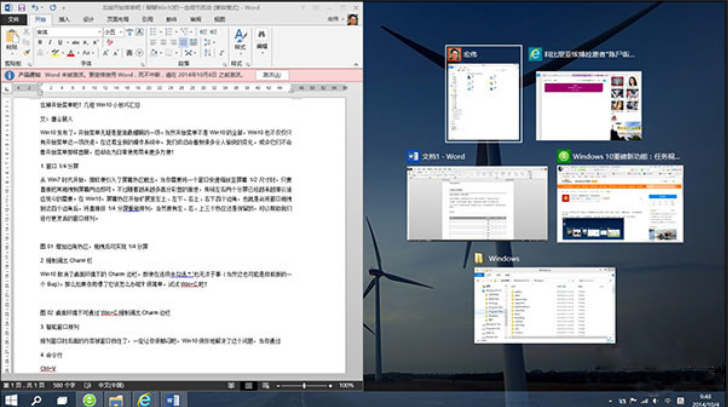
Task: Click the grow font size icon
Action: pos(106,53)
